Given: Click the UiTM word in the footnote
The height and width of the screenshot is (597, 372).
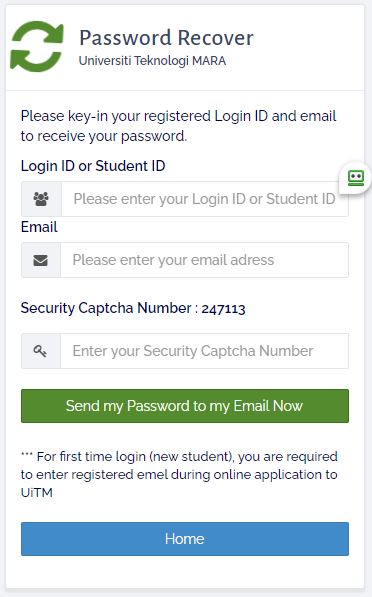Looking at the screenshot, I should tap(37, 493).
